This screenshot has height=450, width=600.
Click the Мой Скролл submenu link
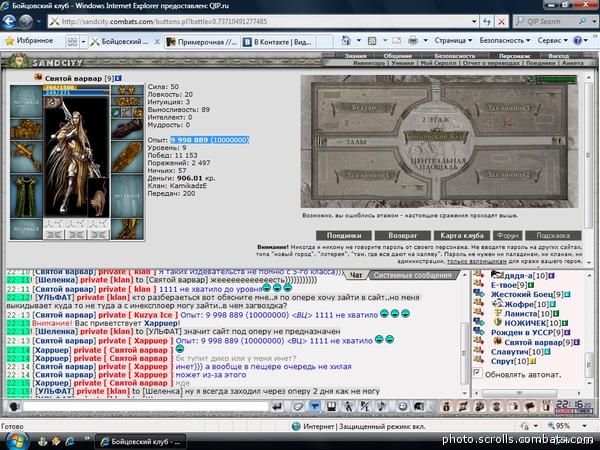[x=439, y=63]
